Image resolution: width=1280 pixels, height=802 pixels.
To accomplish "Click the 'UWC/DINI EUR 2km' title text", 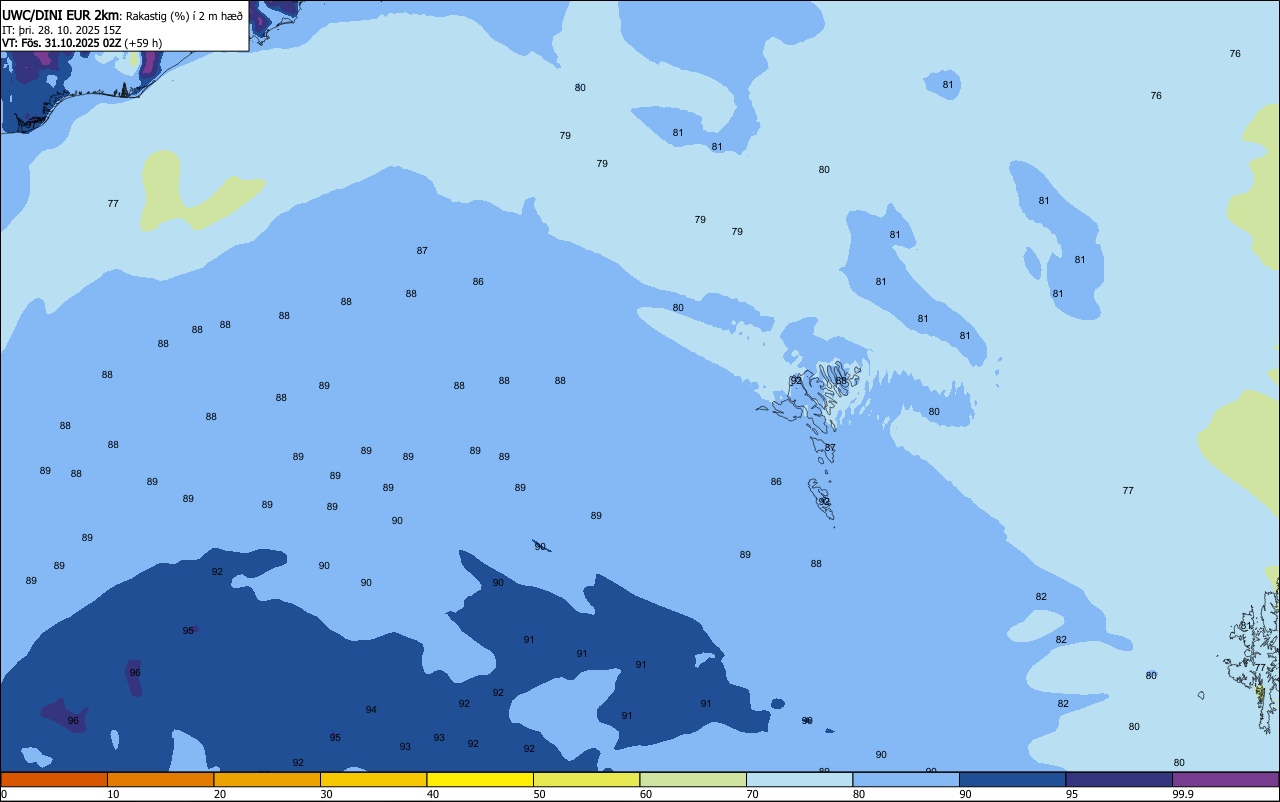I will (60, 15).
